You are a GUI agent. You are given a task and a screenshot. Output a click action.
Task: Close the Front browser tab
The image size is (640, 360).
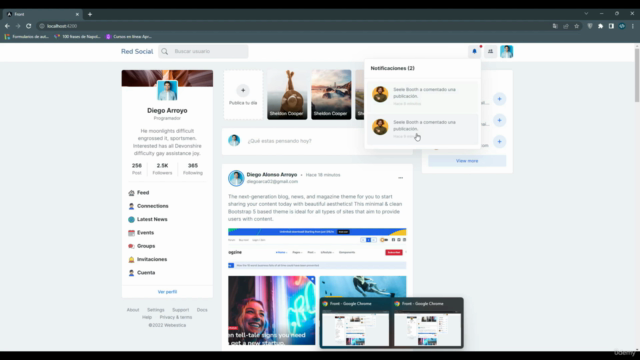pos(77,14)
